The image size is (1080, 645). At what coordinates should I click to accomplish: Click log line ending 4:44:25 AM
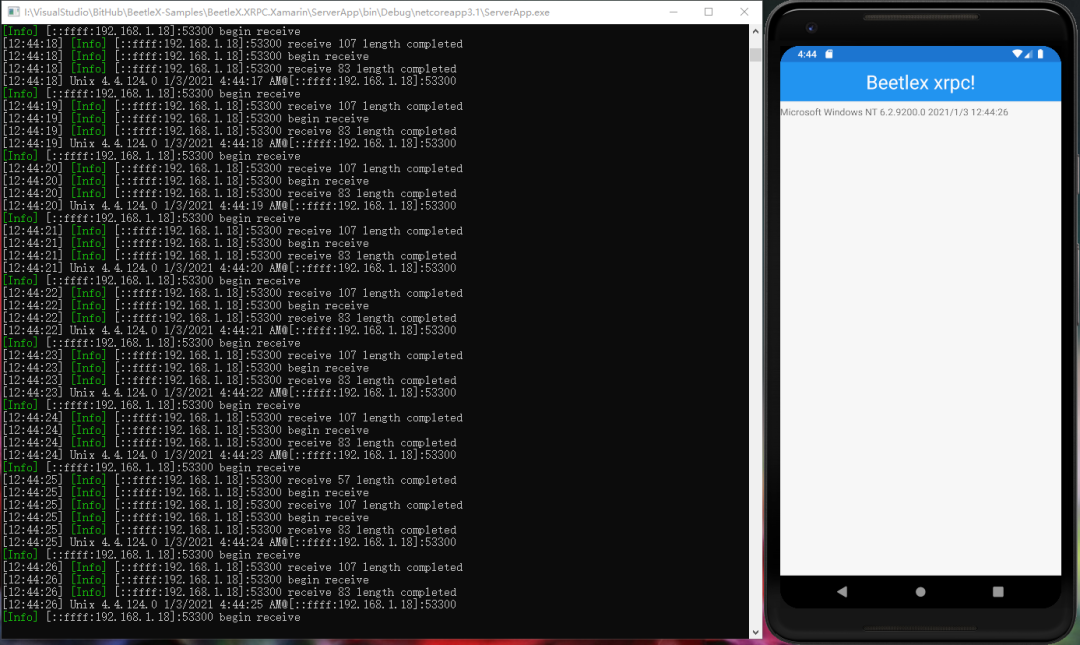click(229, 604)
